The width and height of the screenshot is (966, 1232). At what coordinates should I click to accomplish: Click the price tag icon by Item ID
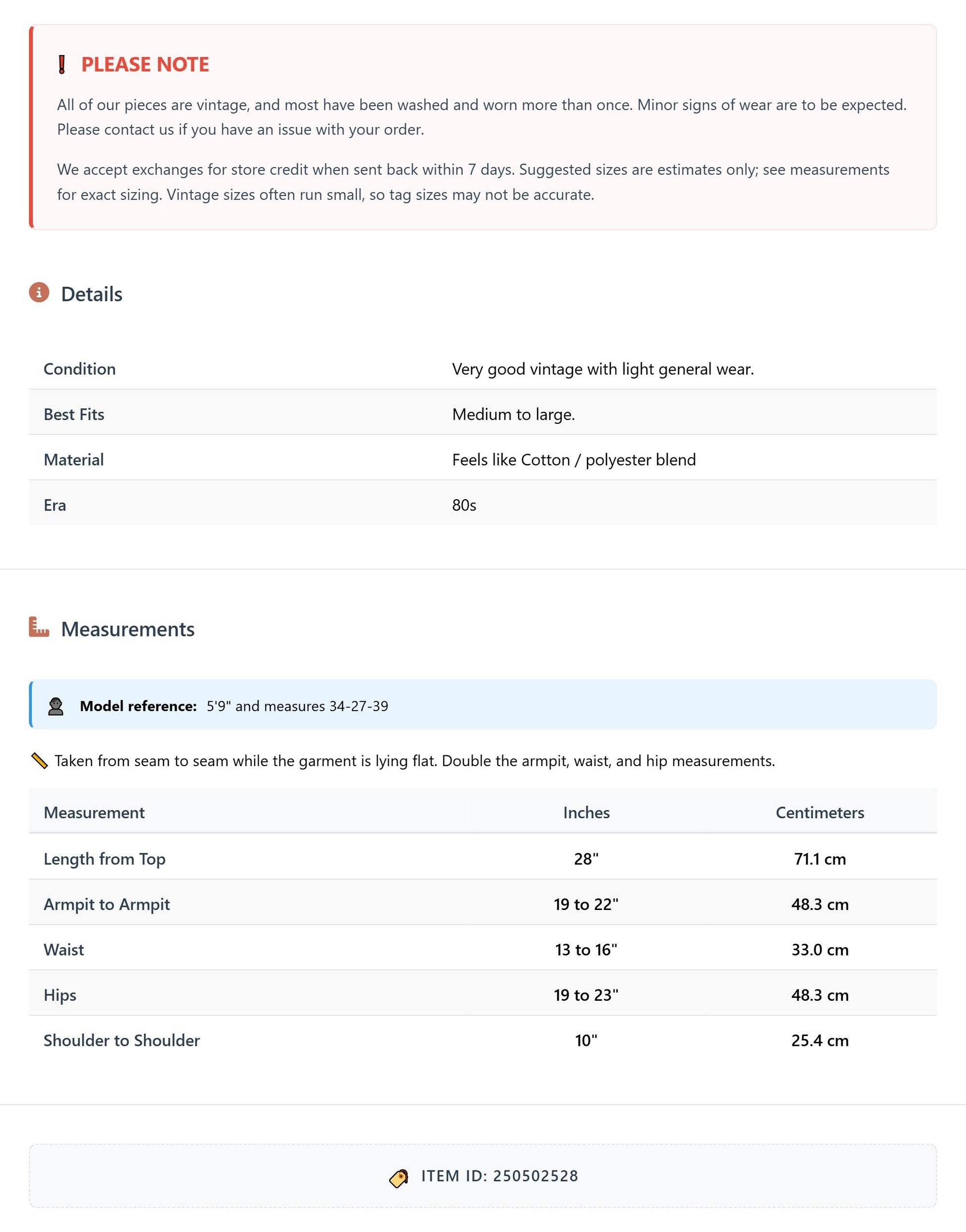399,1178
